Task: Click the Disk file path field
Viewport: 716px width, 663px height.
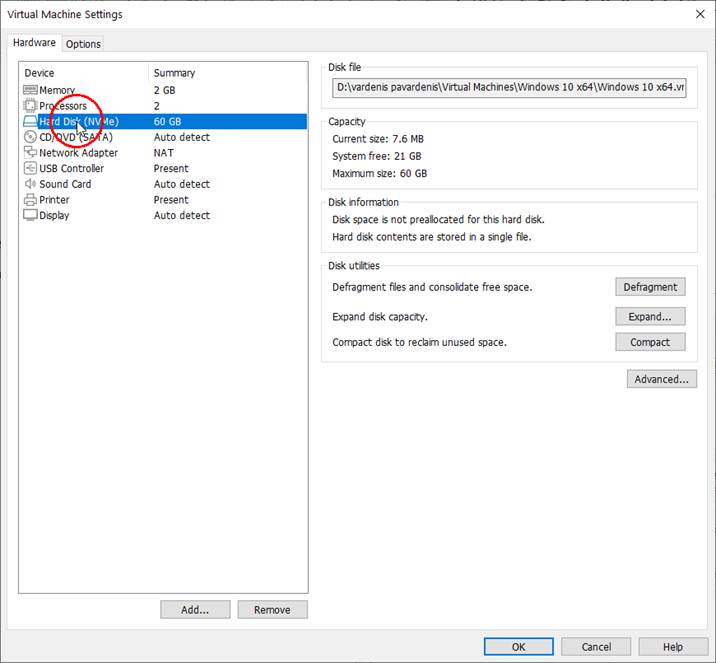Action: click(x=510, y=88)
